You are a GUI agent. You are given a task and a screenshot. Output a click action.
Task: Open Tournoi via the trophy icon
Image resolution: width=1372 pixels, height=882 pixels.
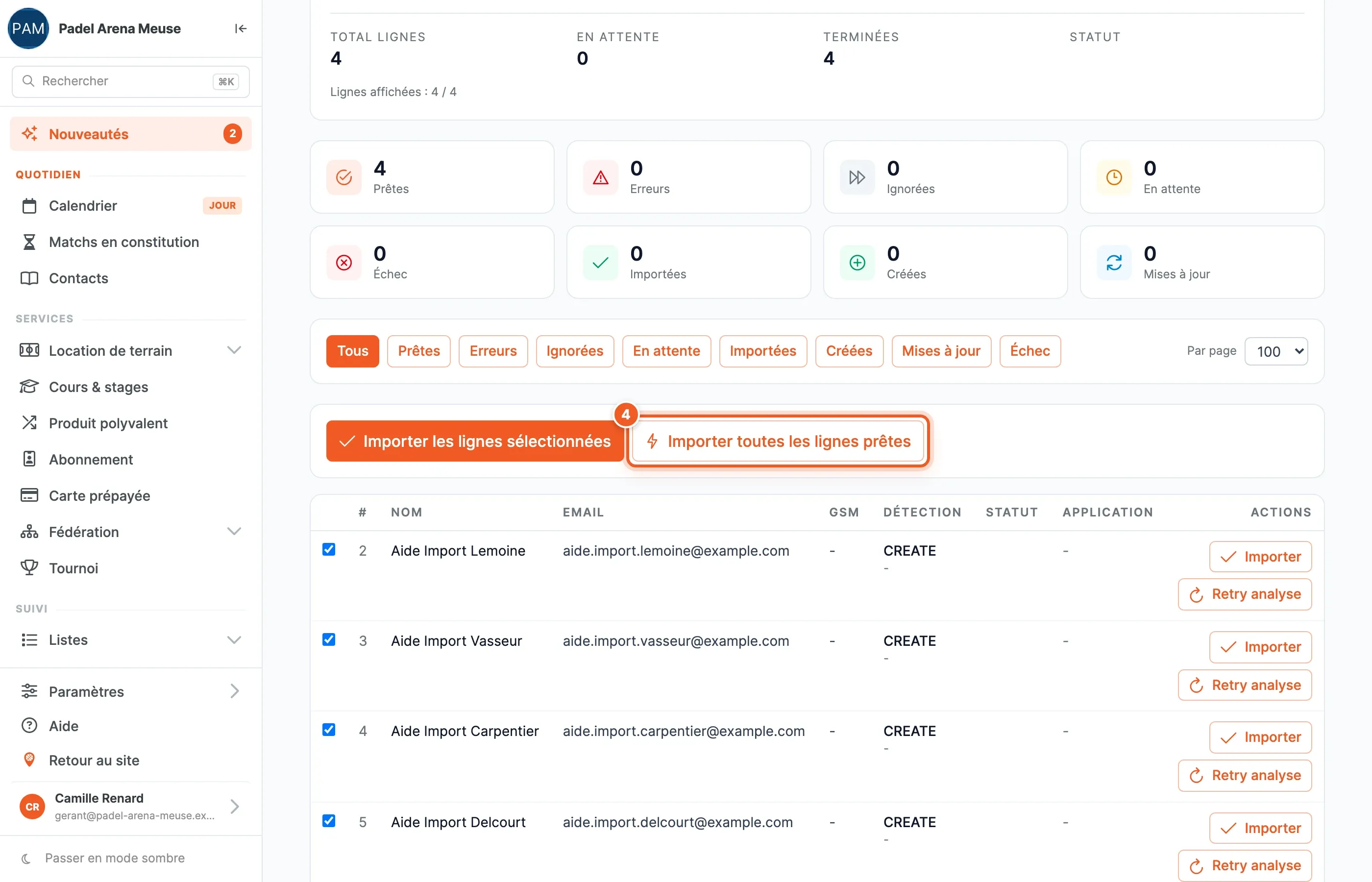29,567
